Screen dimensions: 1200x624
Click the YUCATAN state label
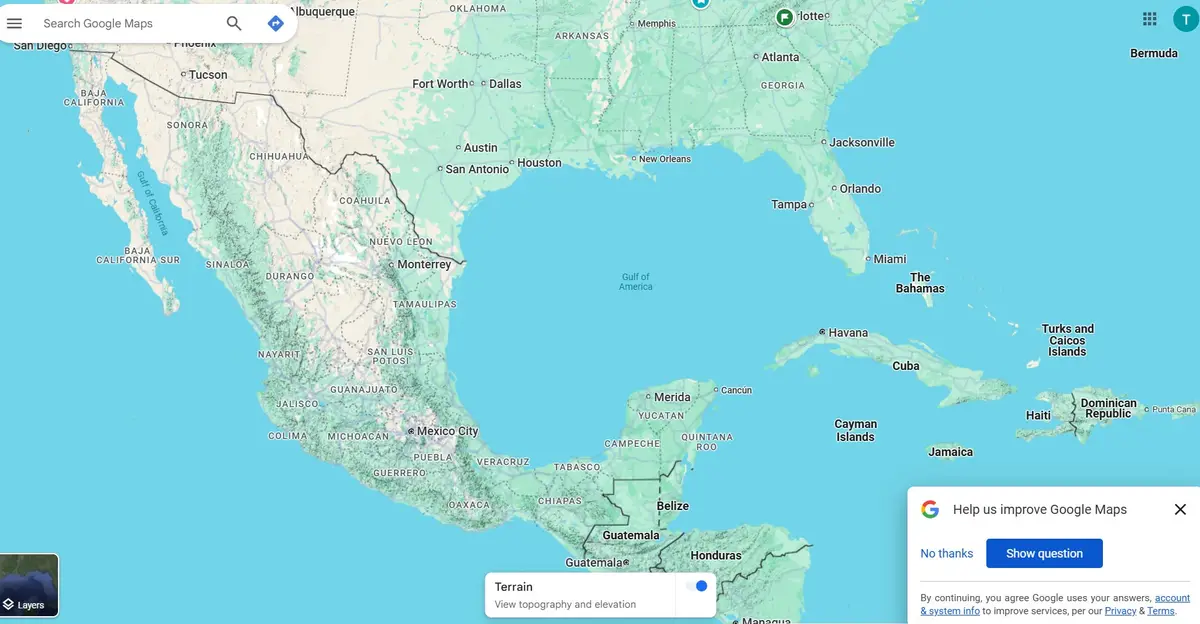click(x=661, y=414)
